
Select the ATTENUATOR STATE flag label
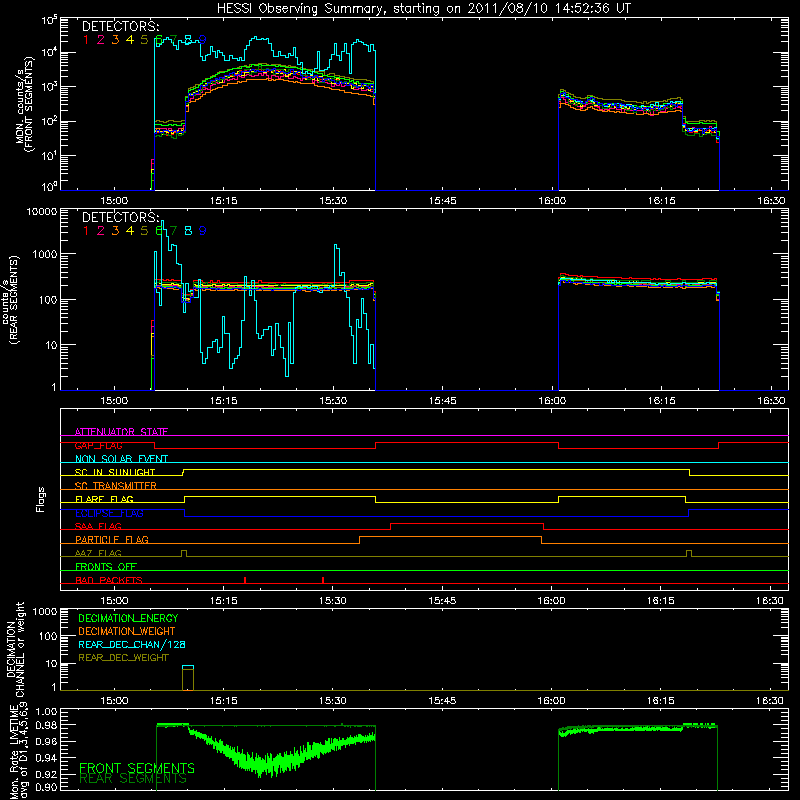(x=121, y=432)
